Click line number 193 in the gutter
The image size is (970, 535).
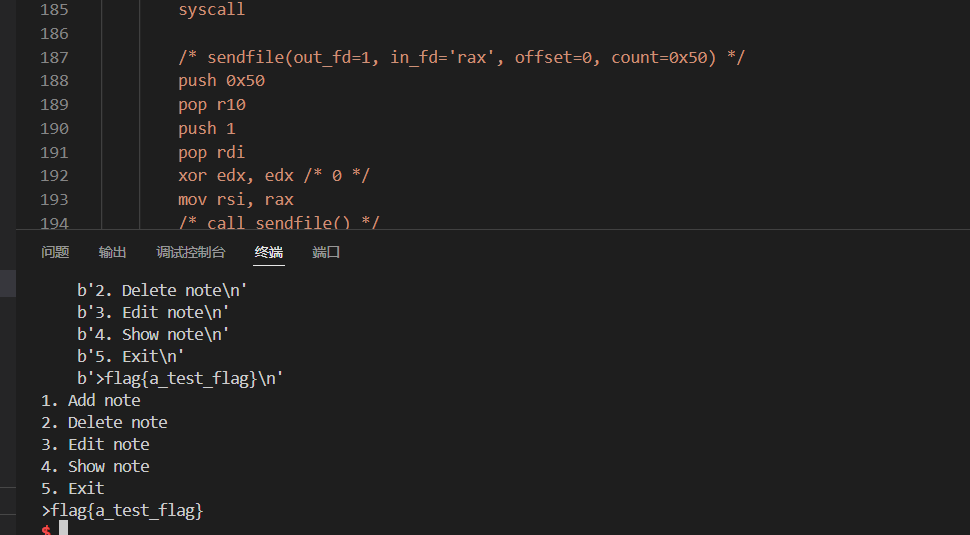tap(54, 199)
